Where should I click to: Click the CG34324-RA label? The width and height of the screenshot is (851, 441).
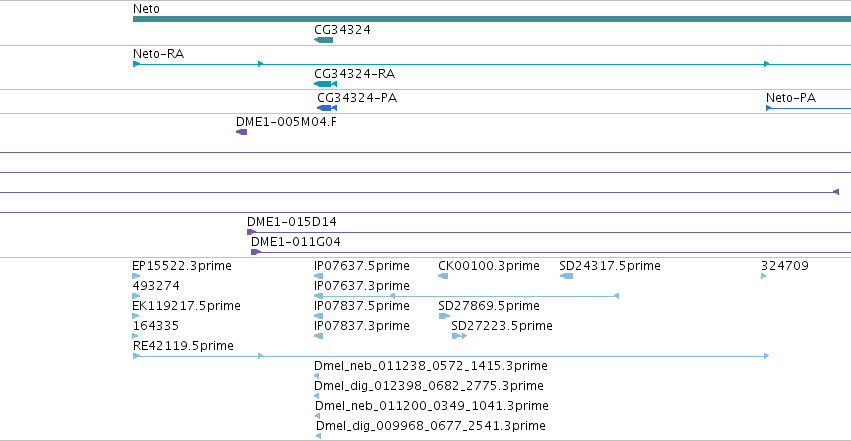click(354, 74)
